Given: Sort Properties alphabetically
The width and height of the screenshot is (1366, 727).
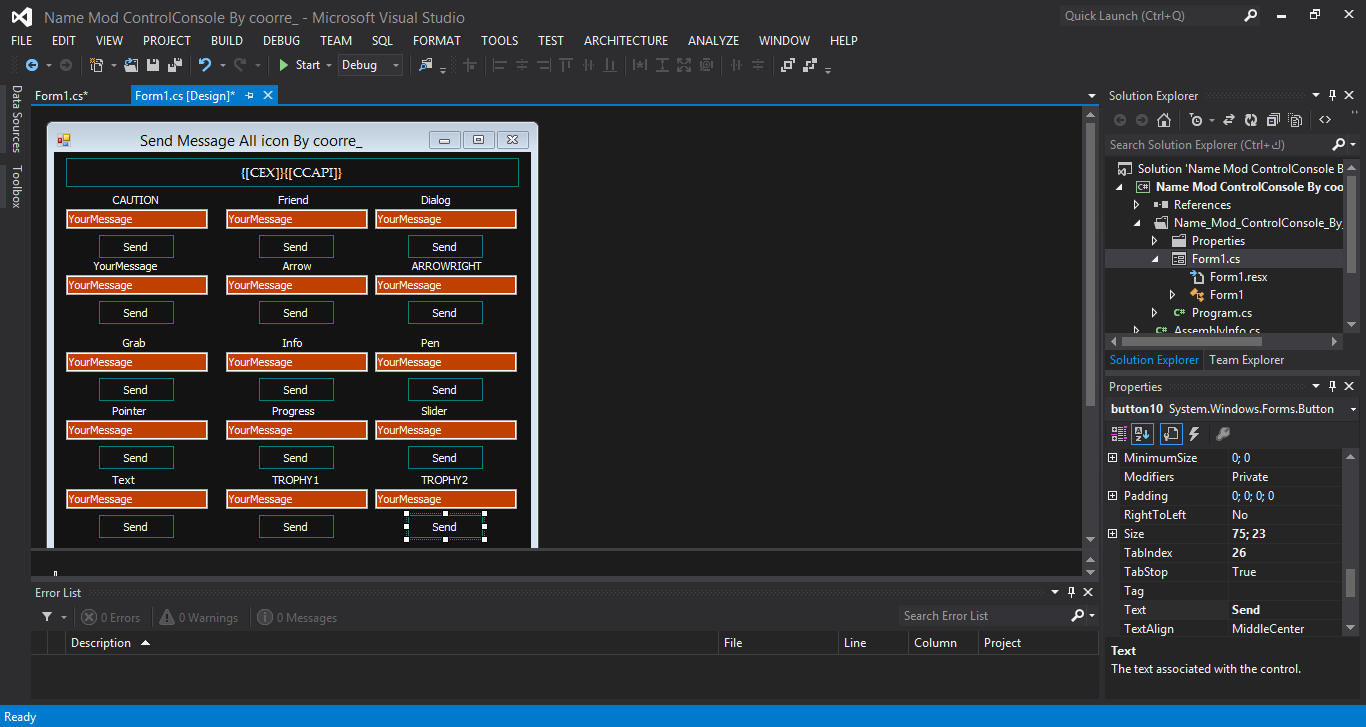Looking at the screenshot, I should (1142, 434).
